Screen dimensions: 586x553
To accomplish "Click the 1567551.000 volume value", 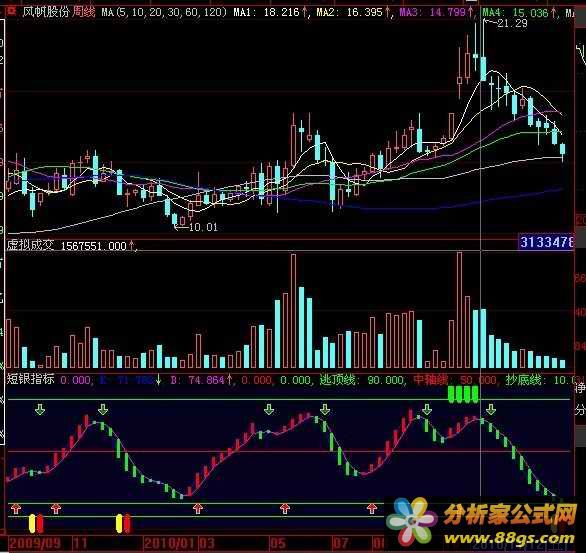I will tap(93, 246).
